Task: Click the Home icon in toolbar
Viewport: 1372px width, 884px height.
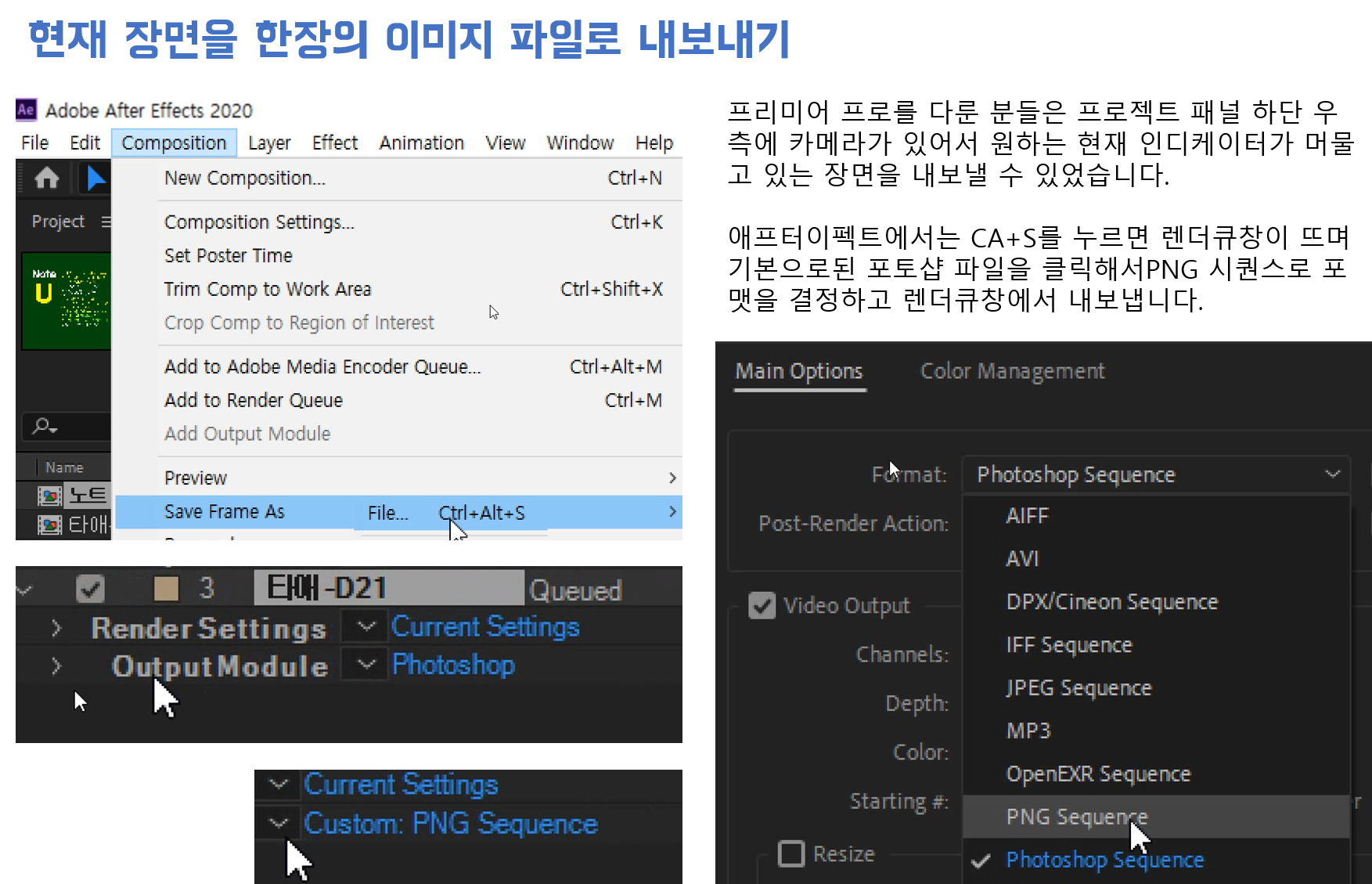Action: (x=47, y=179)
